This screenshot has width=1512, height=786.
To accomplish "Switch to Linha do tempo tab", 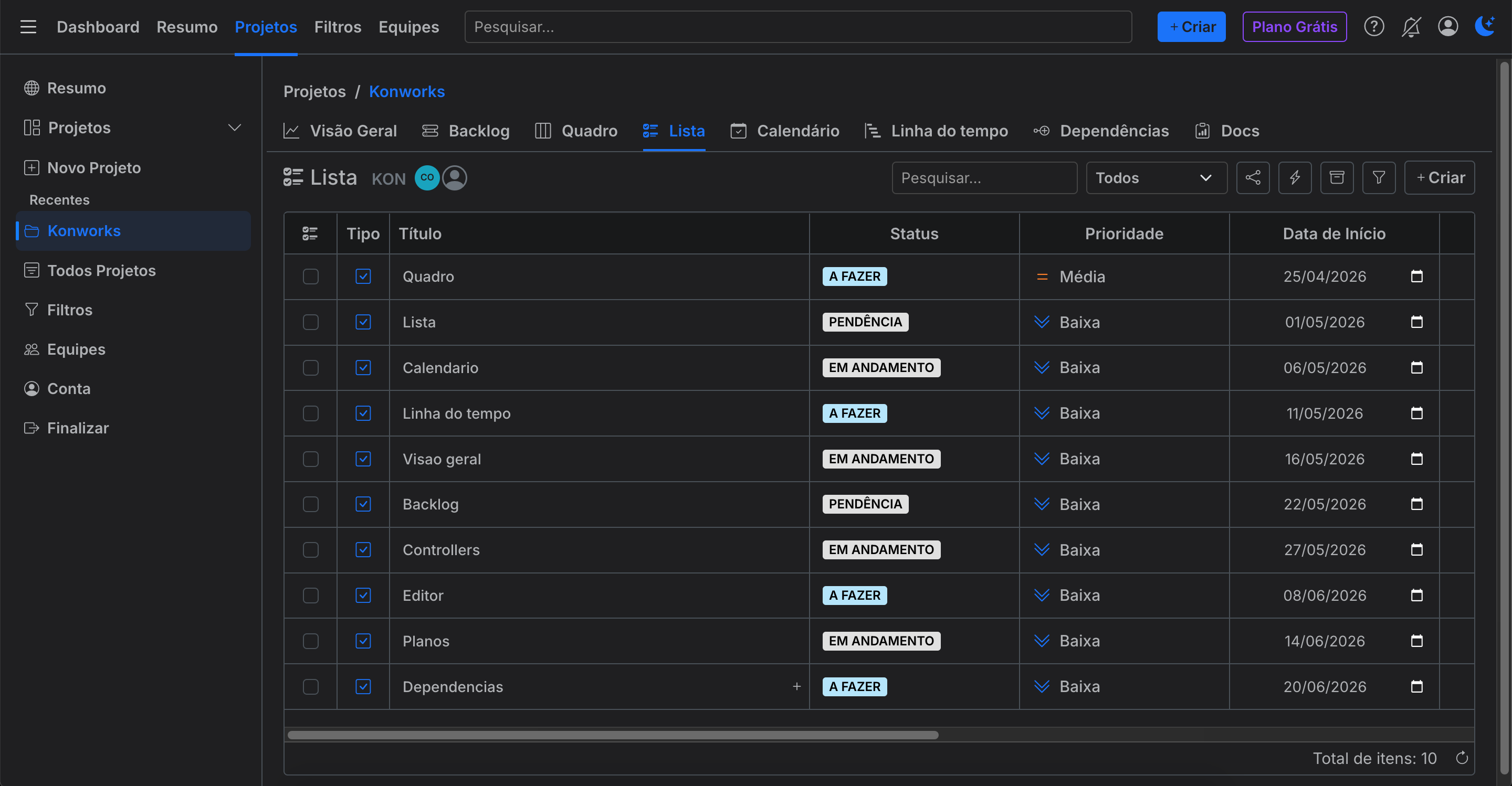I will coord(936,131).
